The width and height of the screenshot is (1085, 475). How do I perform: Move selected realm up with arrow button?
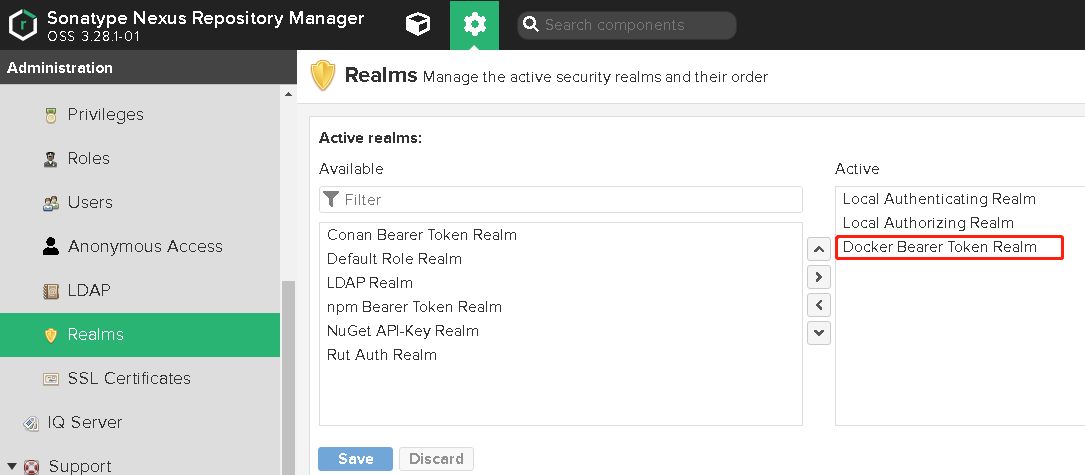click(818, 249)
